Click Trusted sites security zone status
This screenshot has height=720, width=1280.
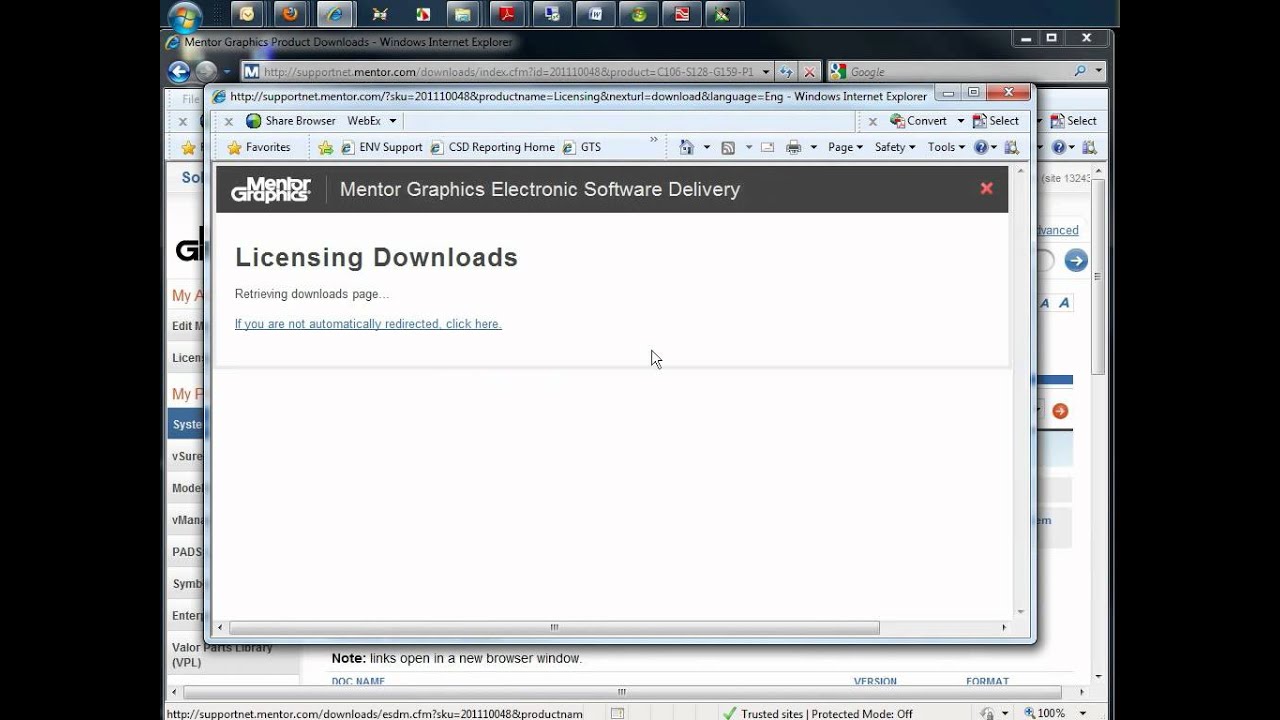point(817,713)
